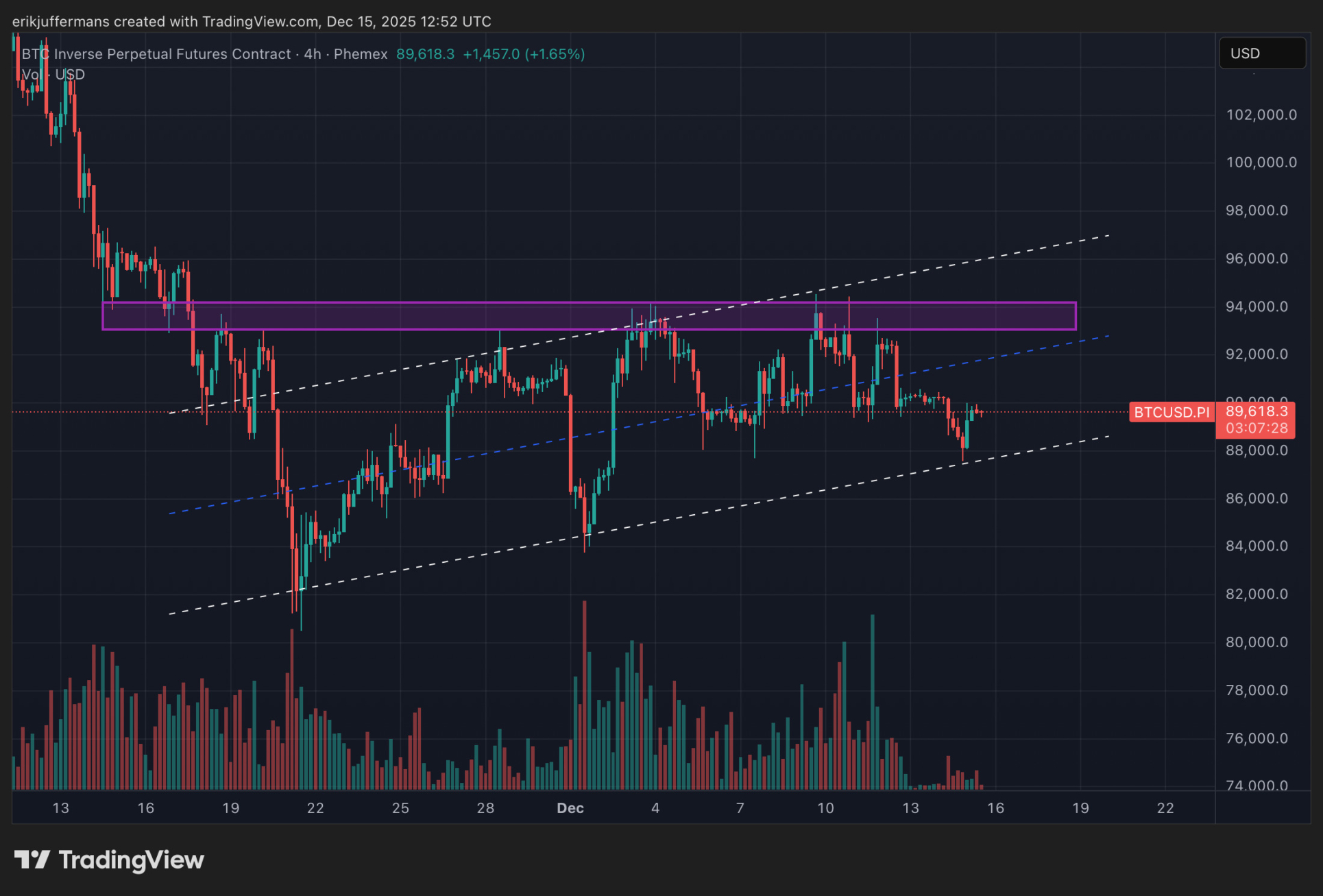
Task: Click the 4h timeframe text in legend
Action: [313, 54]
